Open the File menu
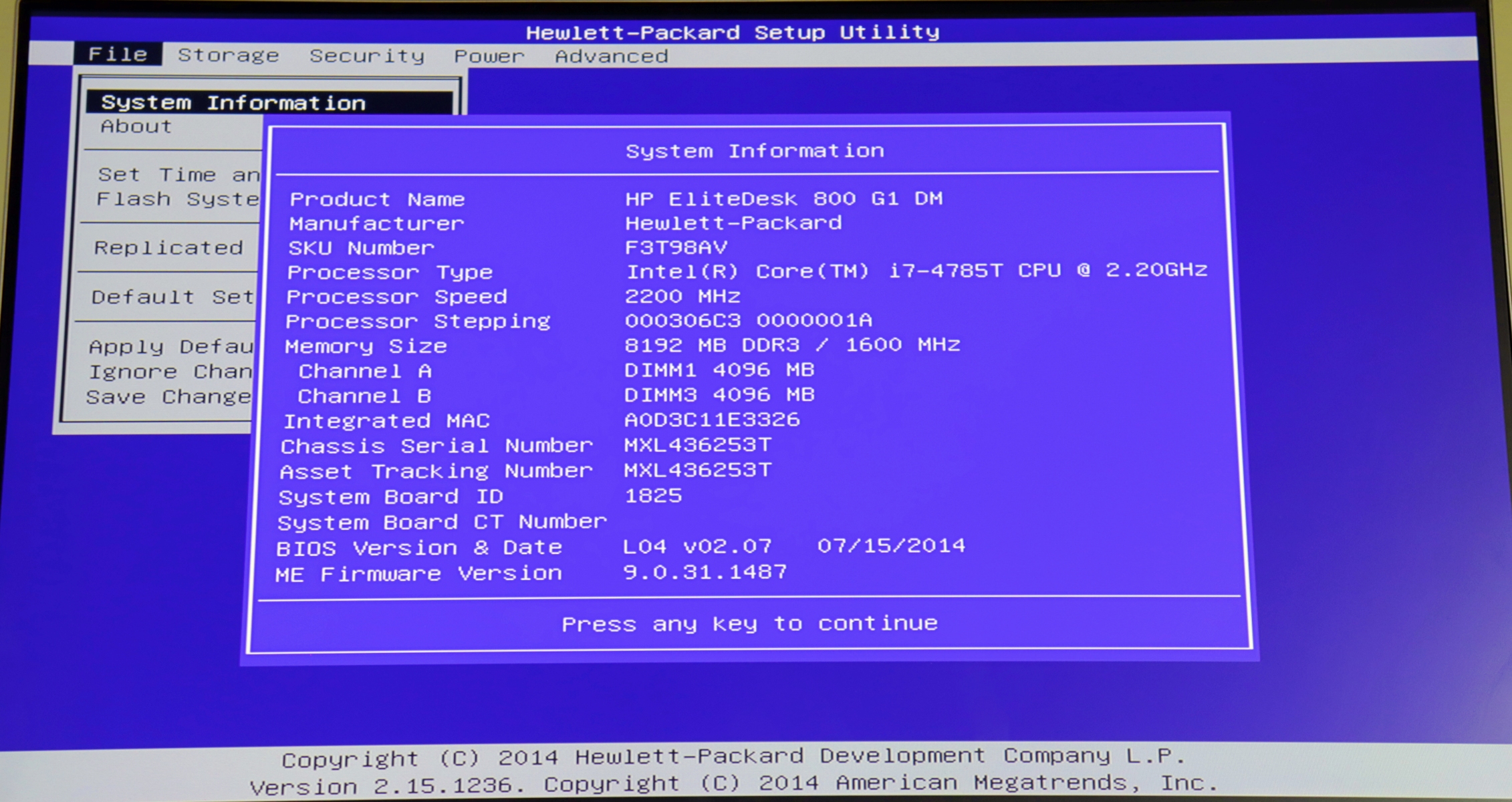1512x802 pixels. (119, 54)
